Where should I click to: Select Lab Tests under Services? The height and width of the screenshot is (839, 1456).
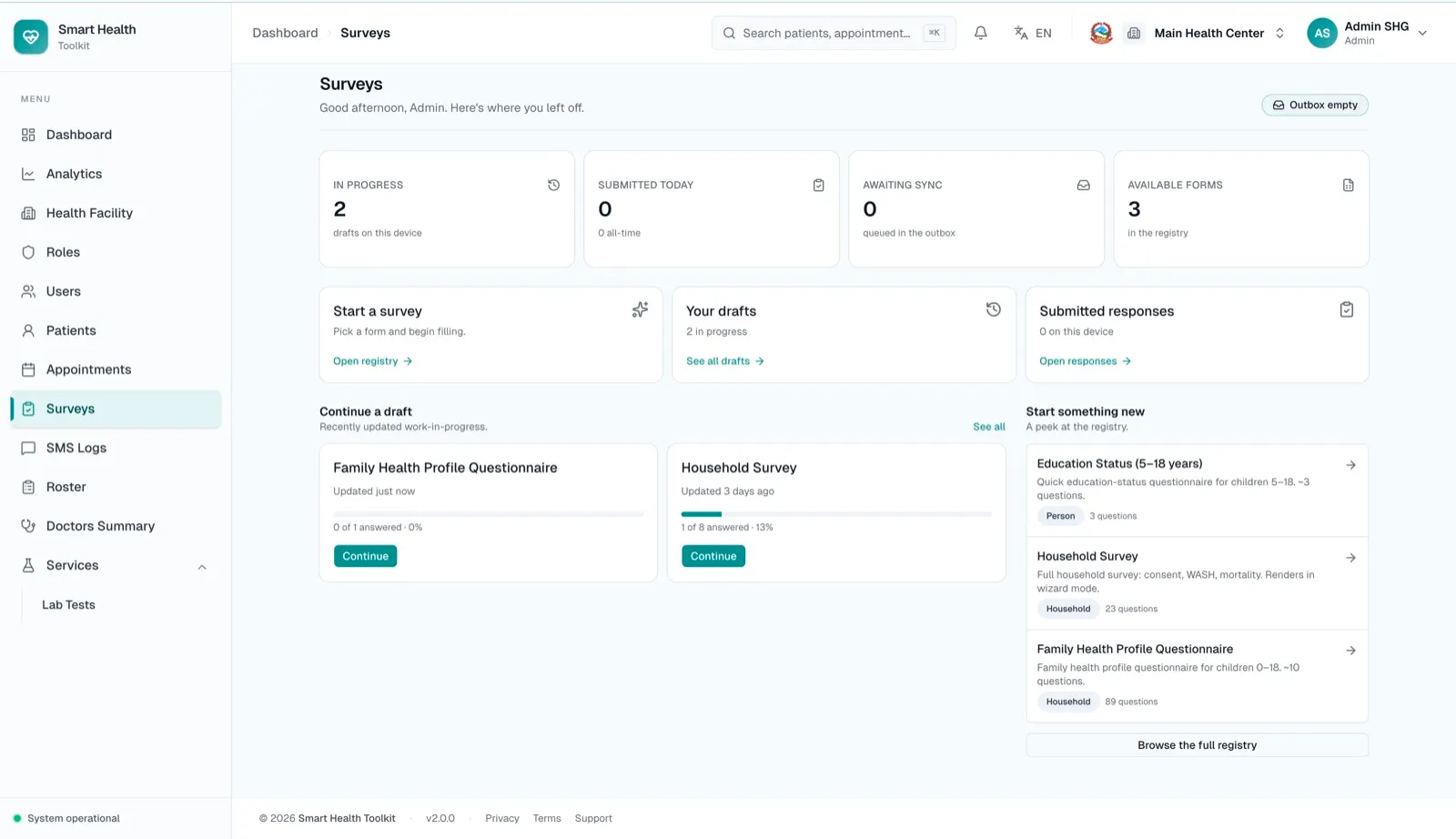pyautogui.click(x=68, y=605)
